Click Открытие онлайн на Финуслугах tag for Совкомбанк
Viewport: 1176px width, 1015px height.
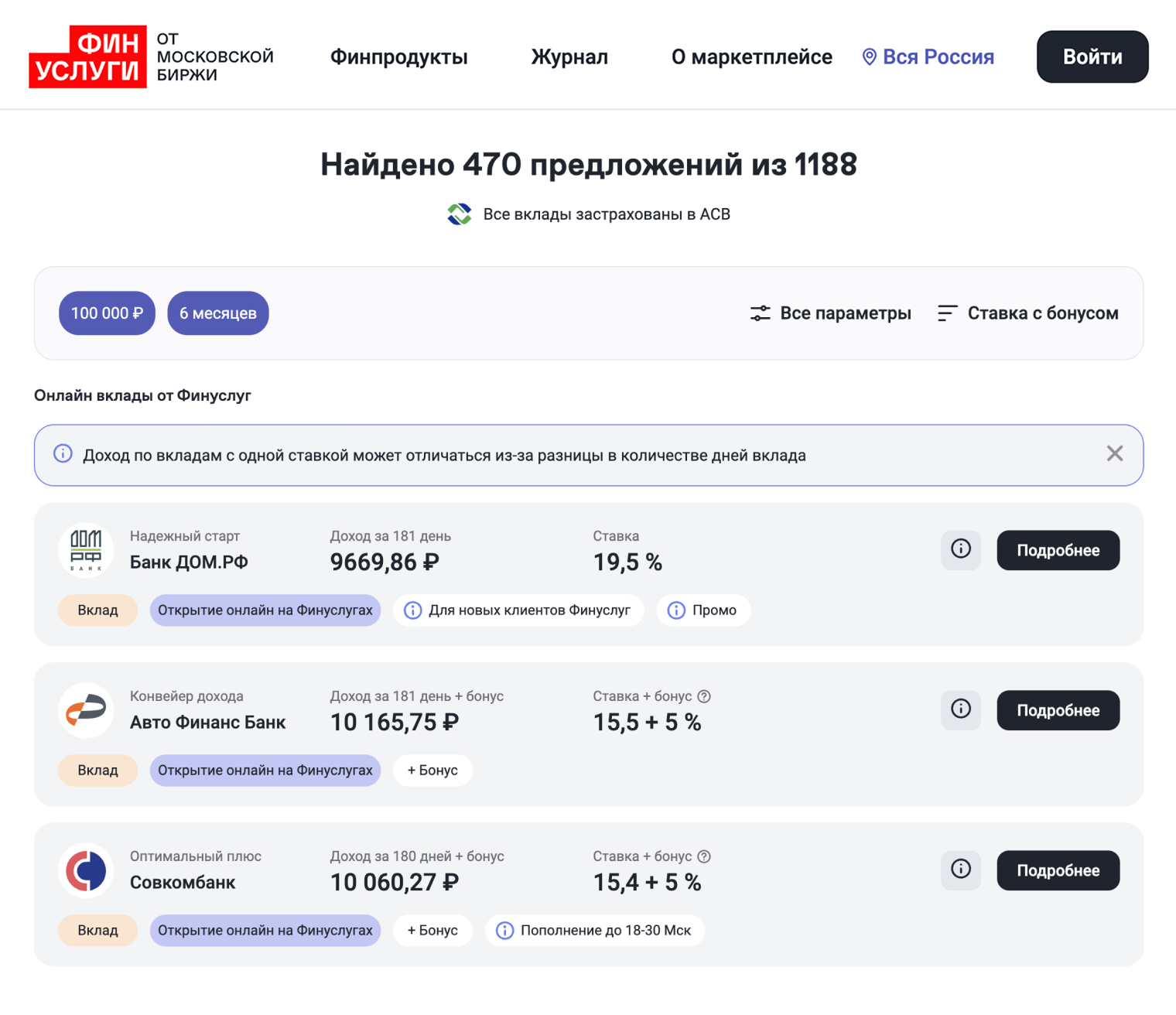click(x=265, y=931)
